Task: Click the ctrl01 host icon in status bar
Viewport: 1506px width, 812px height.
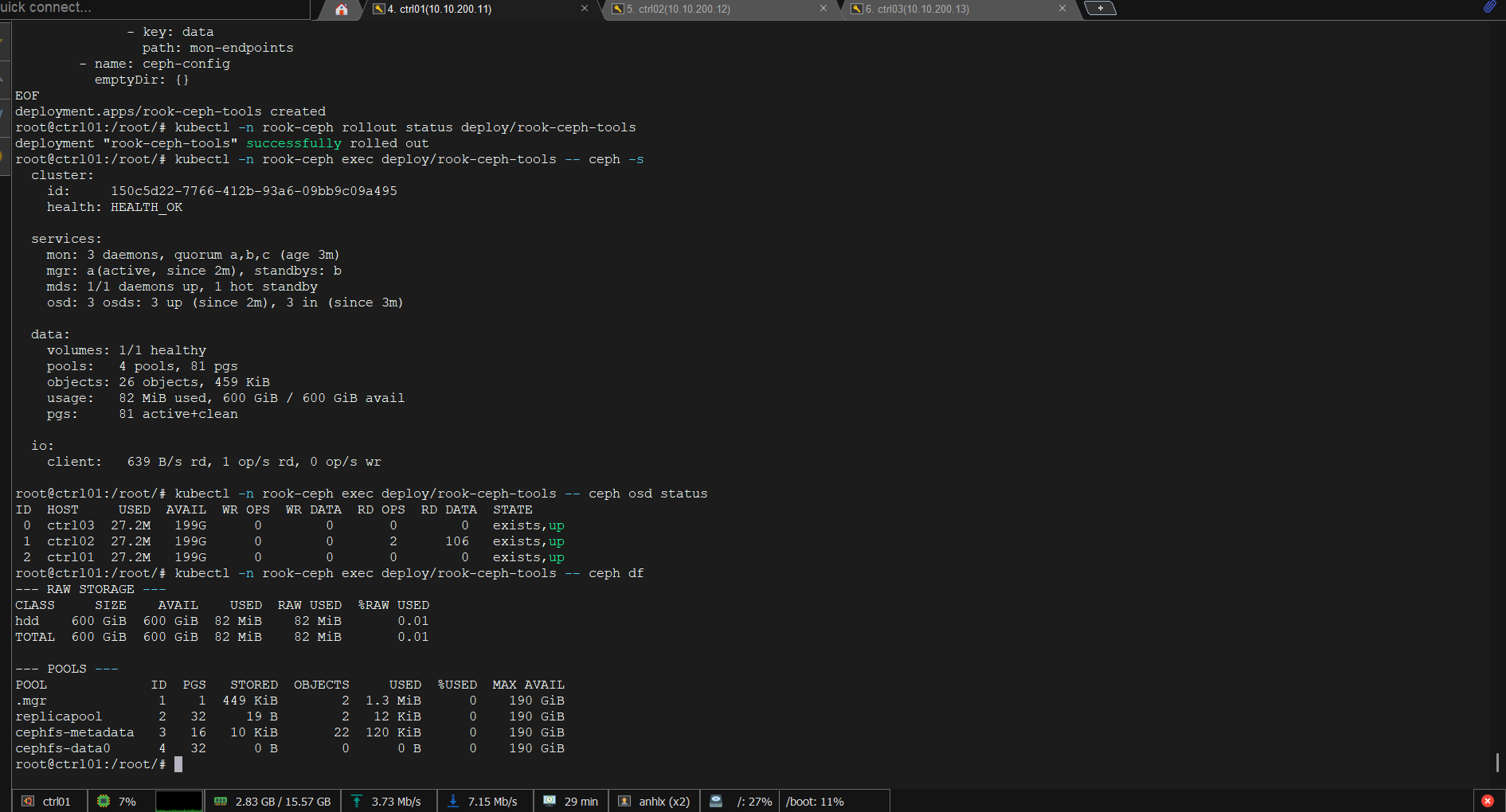Action: coord(28,802)
